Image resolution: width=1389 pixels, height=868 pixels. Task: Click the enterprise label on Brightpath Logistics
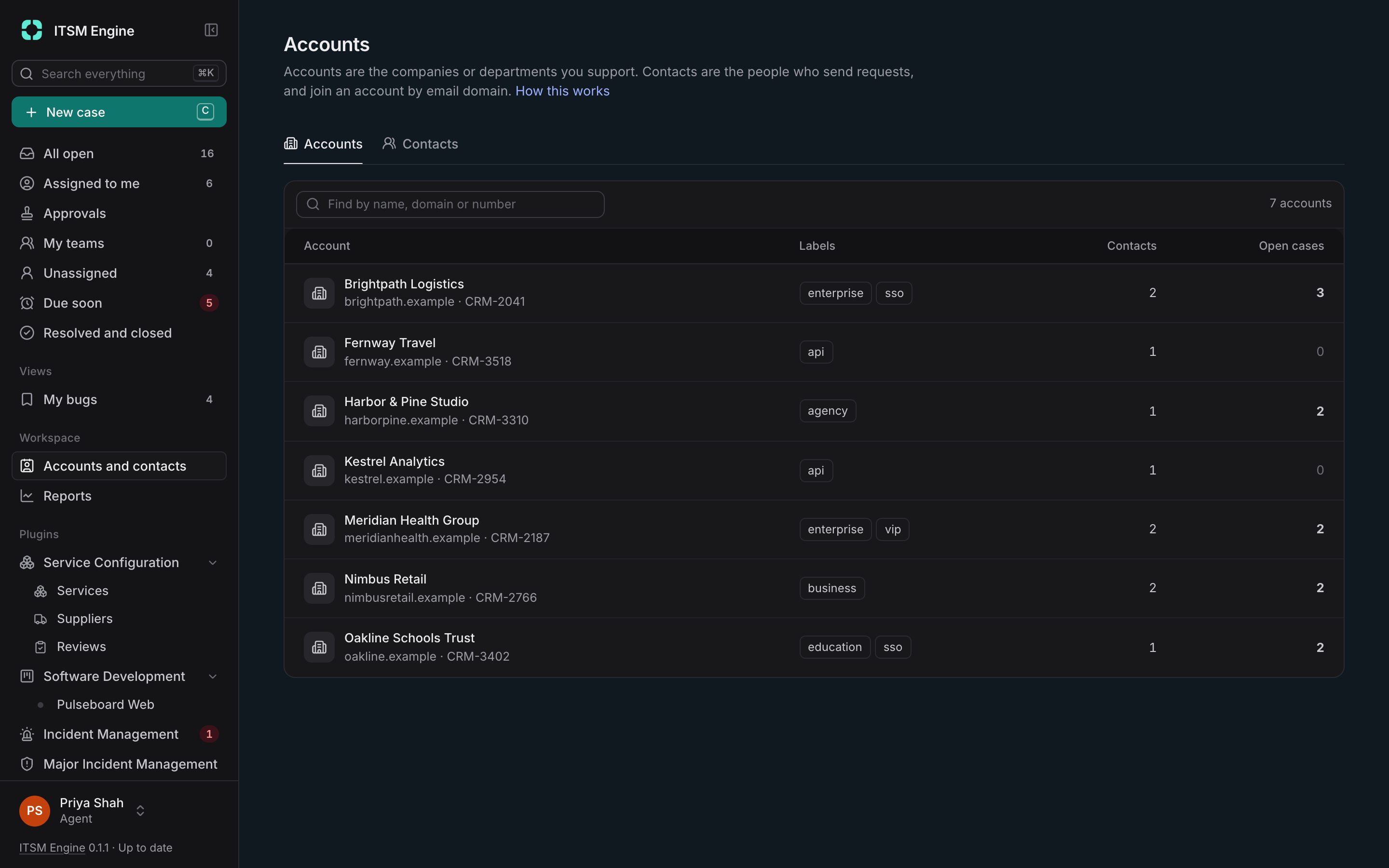835,293
